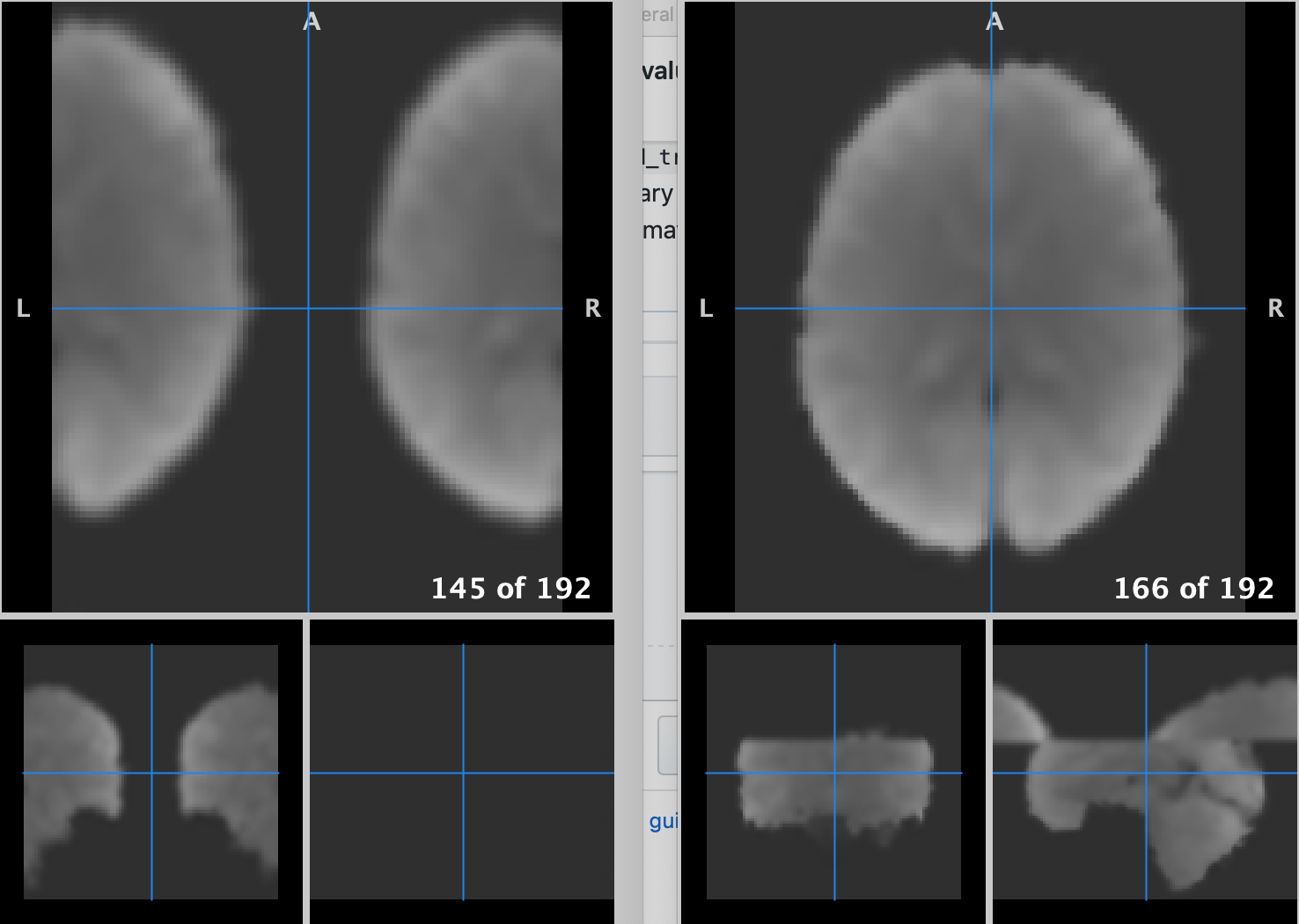
Task: Click the 'L' label in right viewer
Action: pos(706,308)
